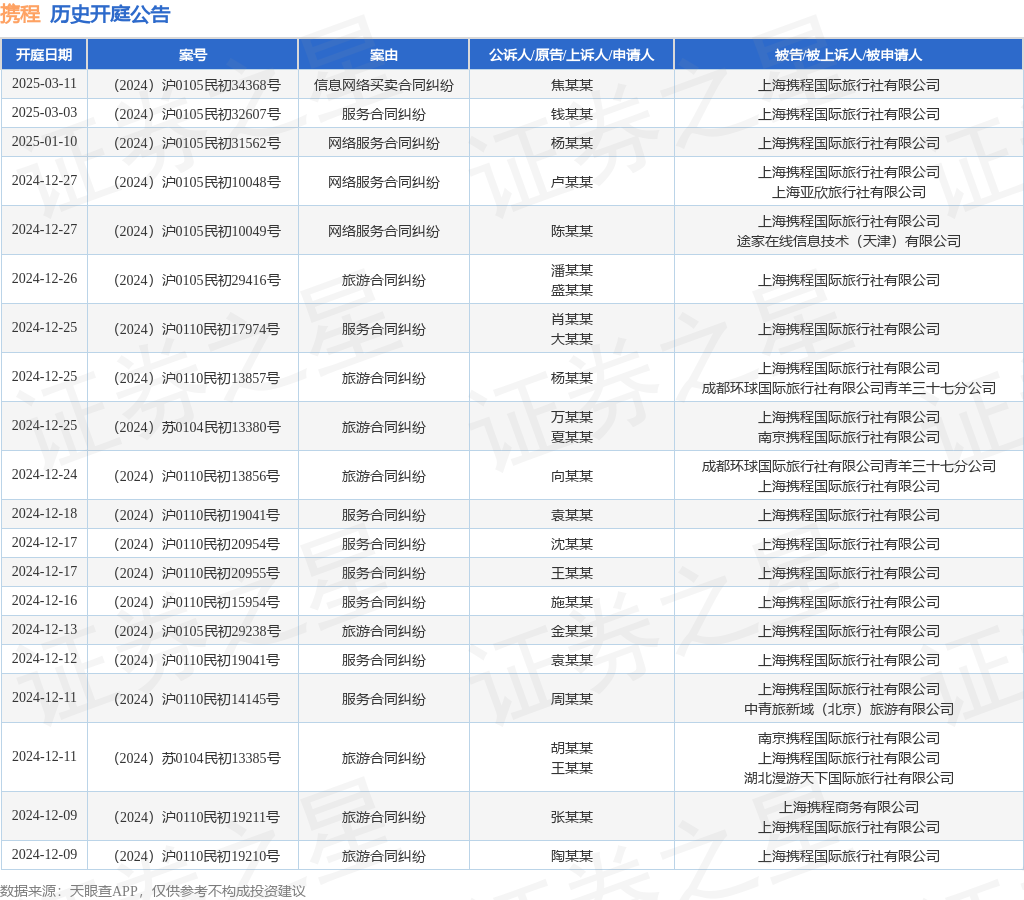Click the 2025-03-03 hearing date cell
Viewport: 1024px width, 900px height.
coord(44,113)
